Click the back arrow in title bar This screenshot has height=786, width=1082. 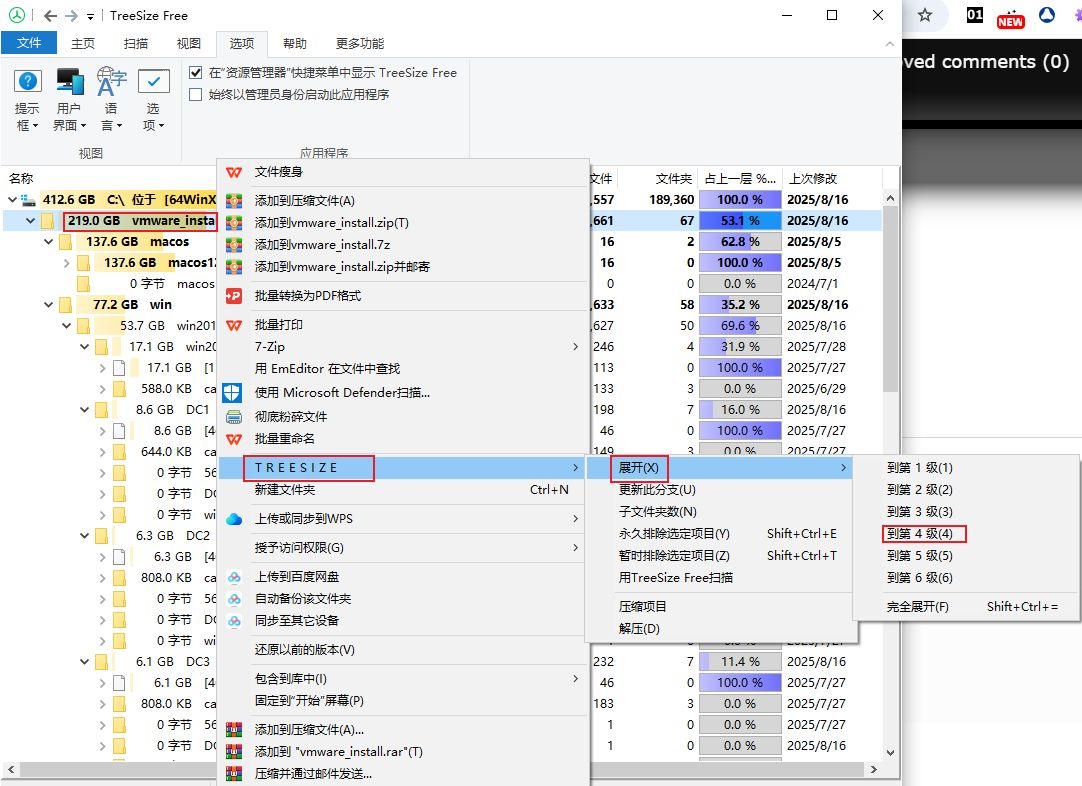(x=50, y=15)
